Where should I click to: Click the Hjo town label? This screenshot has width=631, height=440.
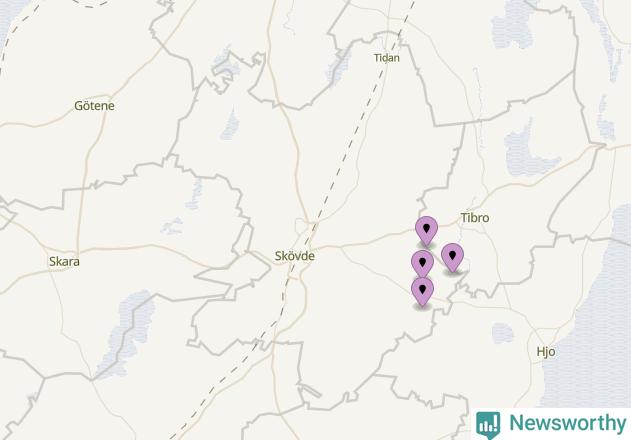pos(546,352)
